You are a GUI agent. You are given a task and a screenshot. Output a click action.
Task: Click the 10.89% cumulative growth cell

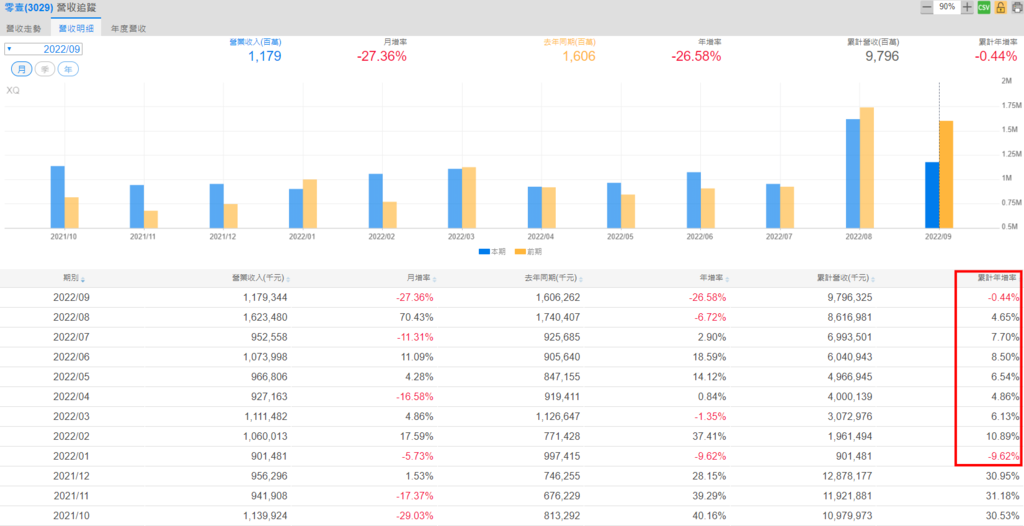click(x=1004, y=436)
